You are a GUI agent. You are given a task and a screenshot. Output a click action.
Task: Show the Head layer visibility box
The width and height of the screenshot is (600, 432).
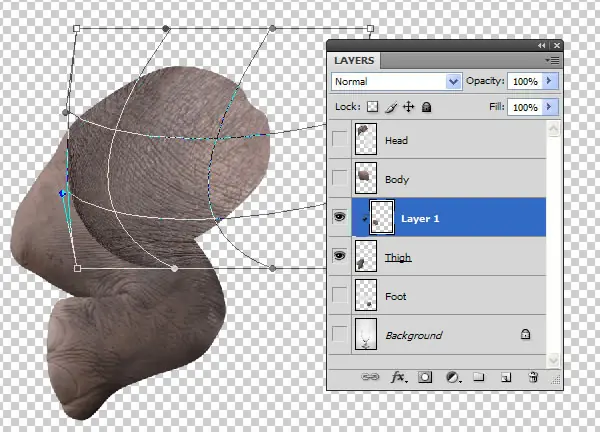[339, 139]
